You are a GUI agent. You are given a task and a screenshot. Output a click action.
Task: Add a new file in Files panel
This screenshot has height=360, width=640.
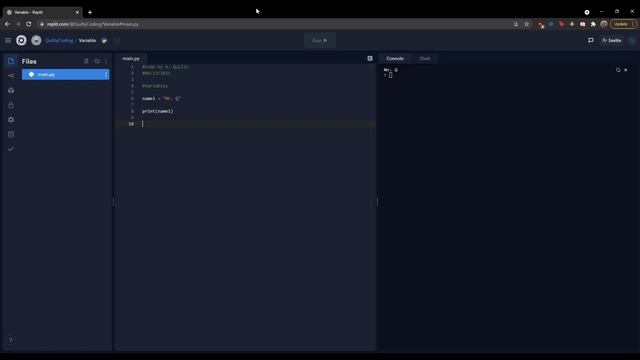click(x=86, y=61)
